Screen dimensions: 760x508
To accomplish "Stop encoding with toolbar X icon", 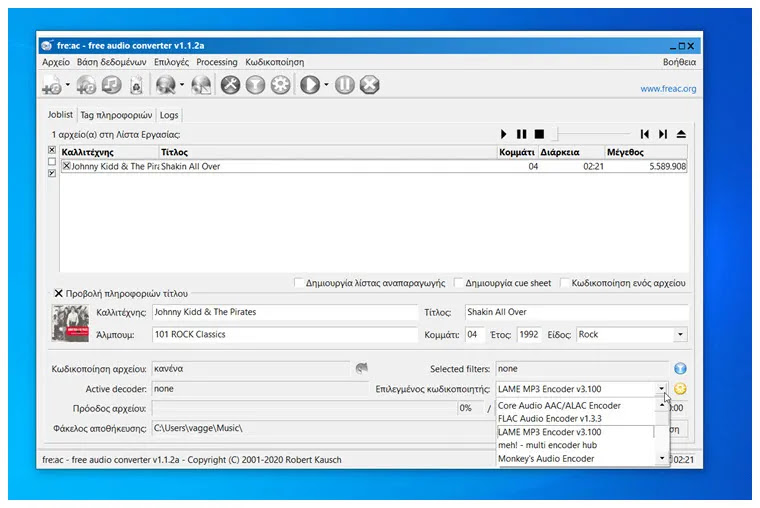I will (x=369, y=85).
